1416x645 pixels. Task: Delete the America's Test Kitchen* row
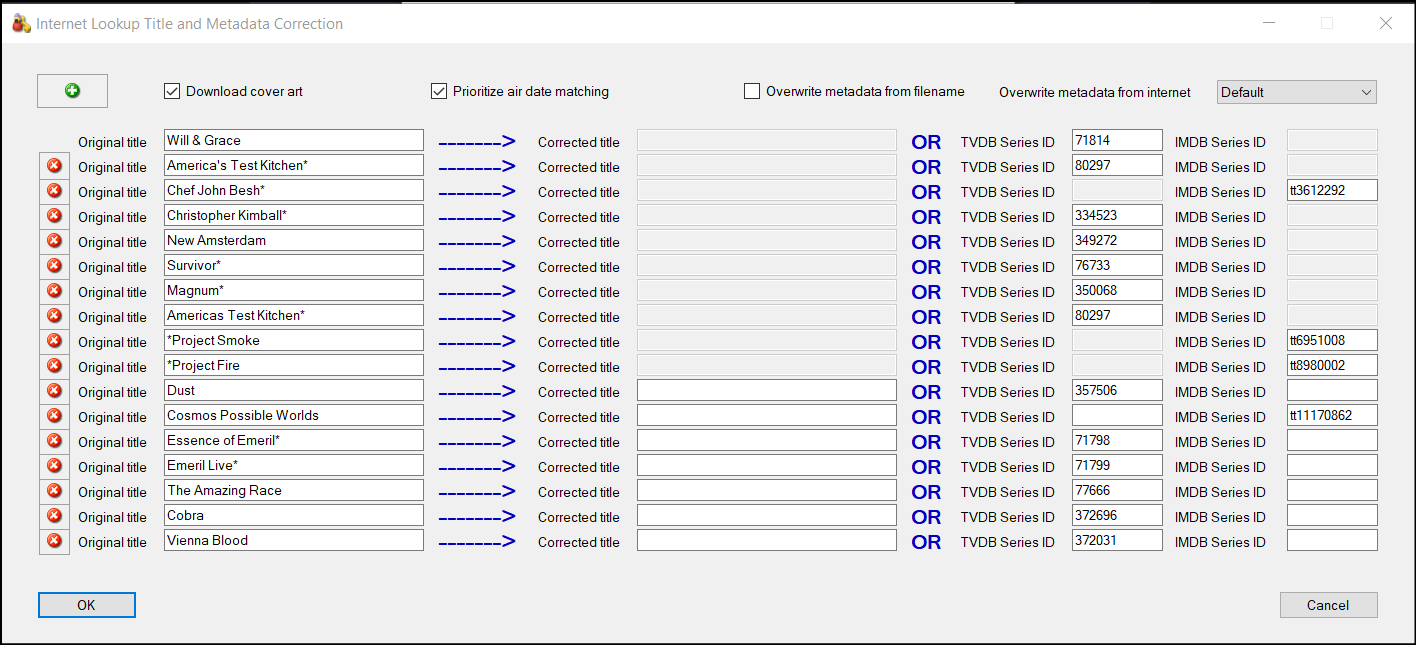click(x=54, y=166)
